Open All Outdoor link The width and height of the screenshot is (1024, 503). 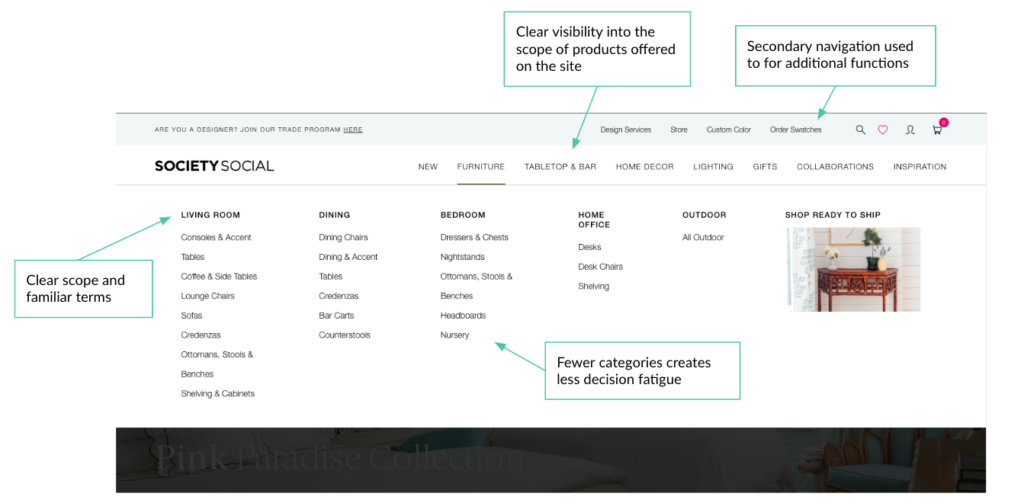703,237
